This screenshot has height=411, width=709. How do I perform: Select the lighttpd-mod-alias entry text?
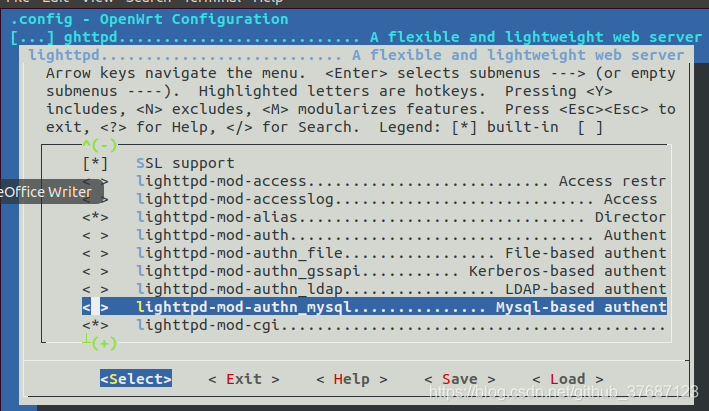(x=217, y=217)
